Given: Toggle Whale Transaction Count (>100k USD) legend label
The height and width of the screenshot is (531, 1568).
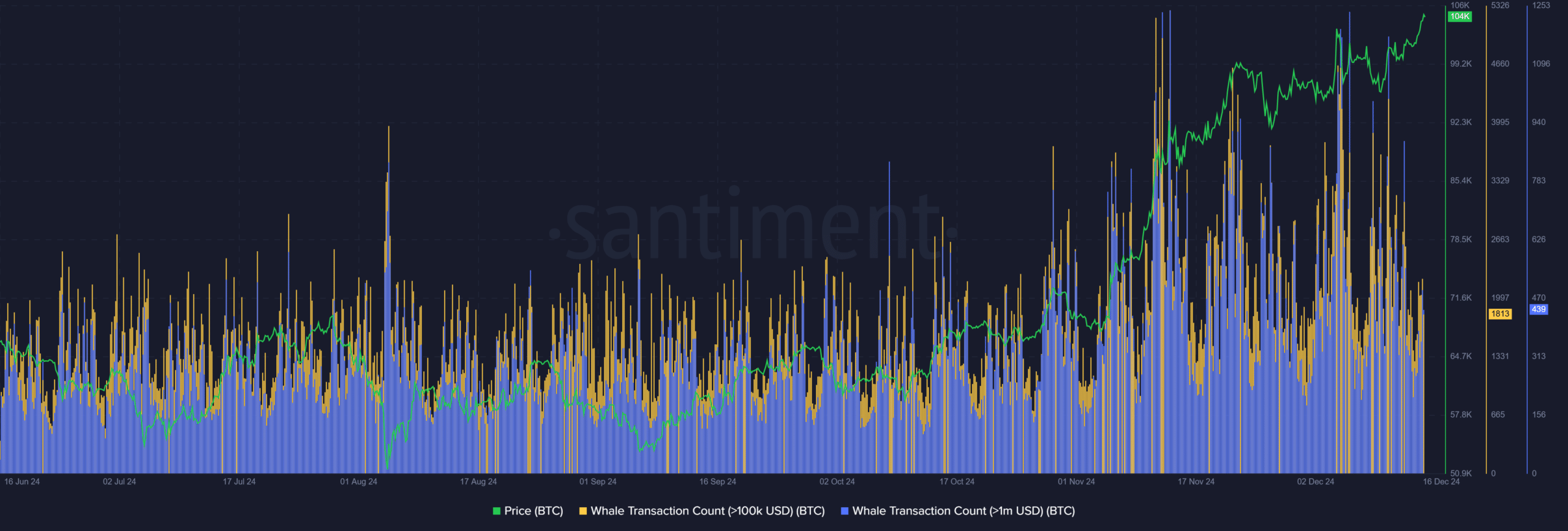Looking at the screenshot, I should (707, 511).
